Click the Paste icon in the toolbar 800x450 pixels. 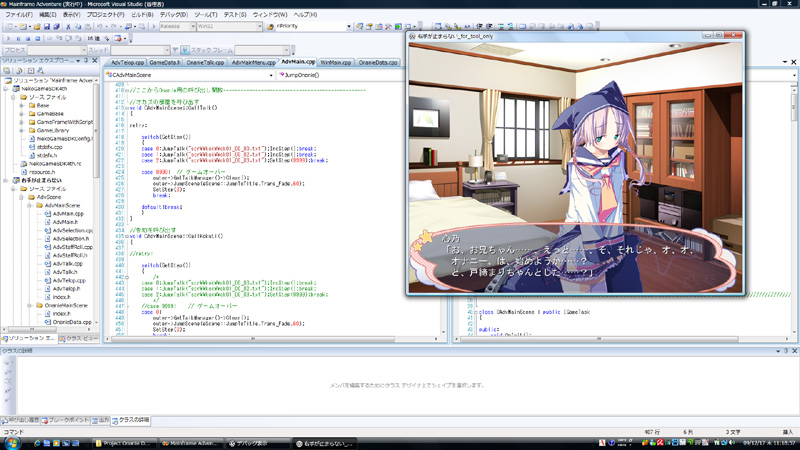coord(87,27)
